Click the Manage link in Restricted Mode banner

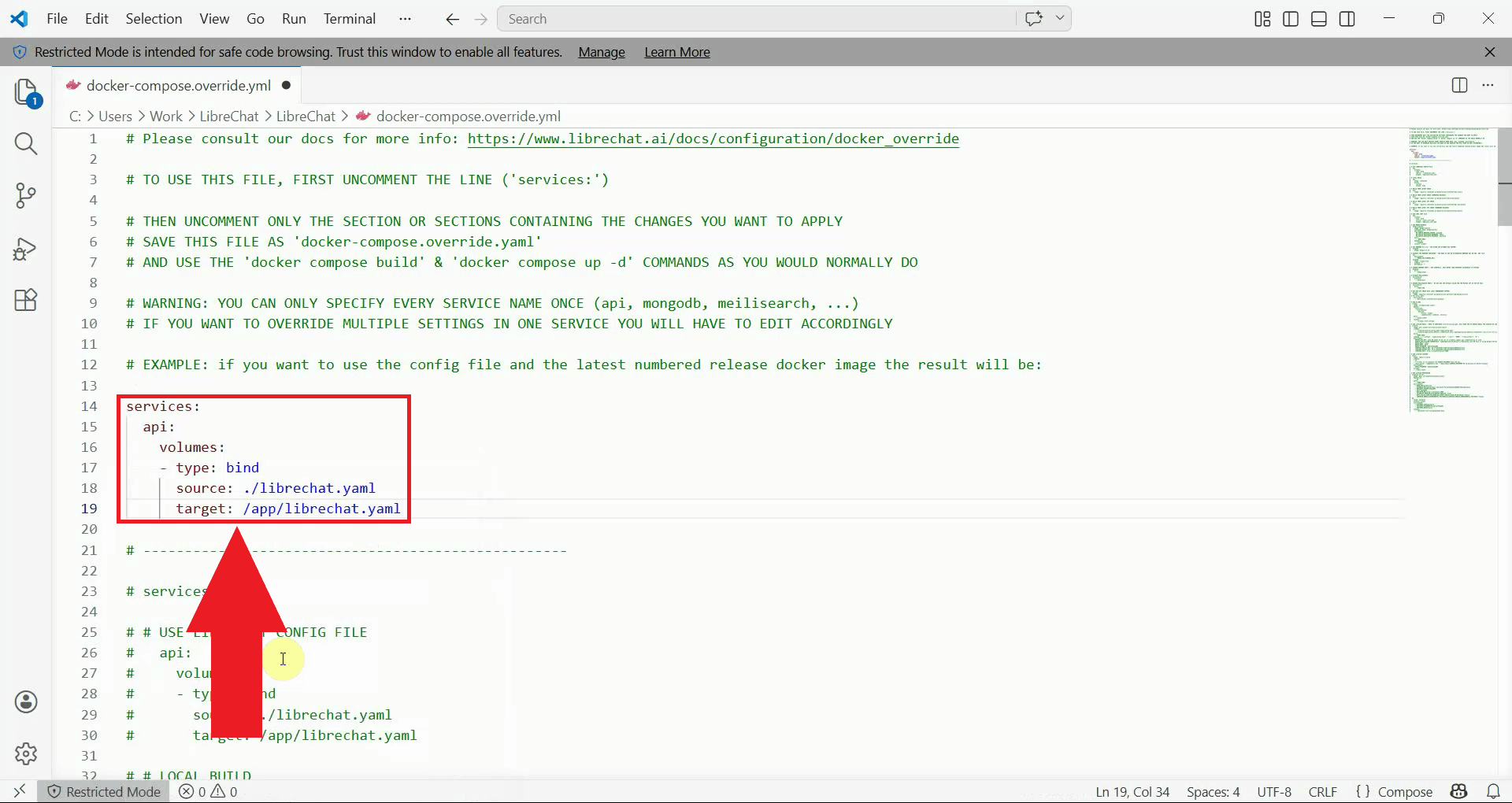point(600,52)
